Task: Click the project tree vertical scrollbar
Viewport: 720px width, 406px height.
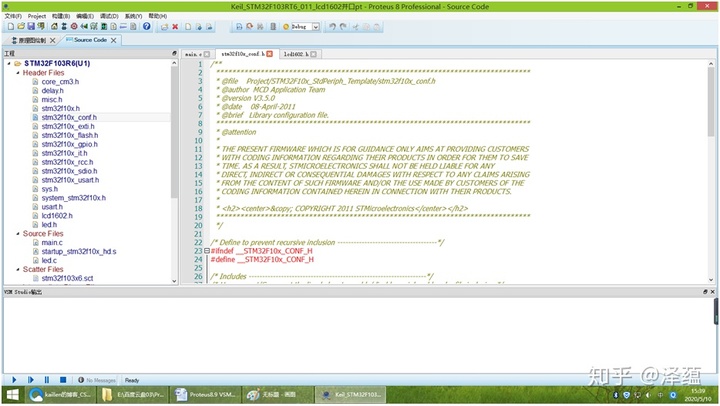Action: tap(174, 132)
